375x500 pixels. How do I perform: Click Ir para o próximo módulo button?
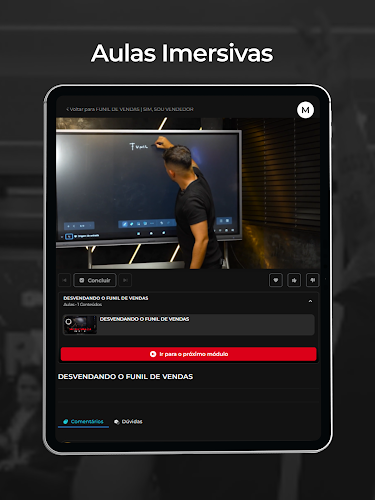pos(188,354)
